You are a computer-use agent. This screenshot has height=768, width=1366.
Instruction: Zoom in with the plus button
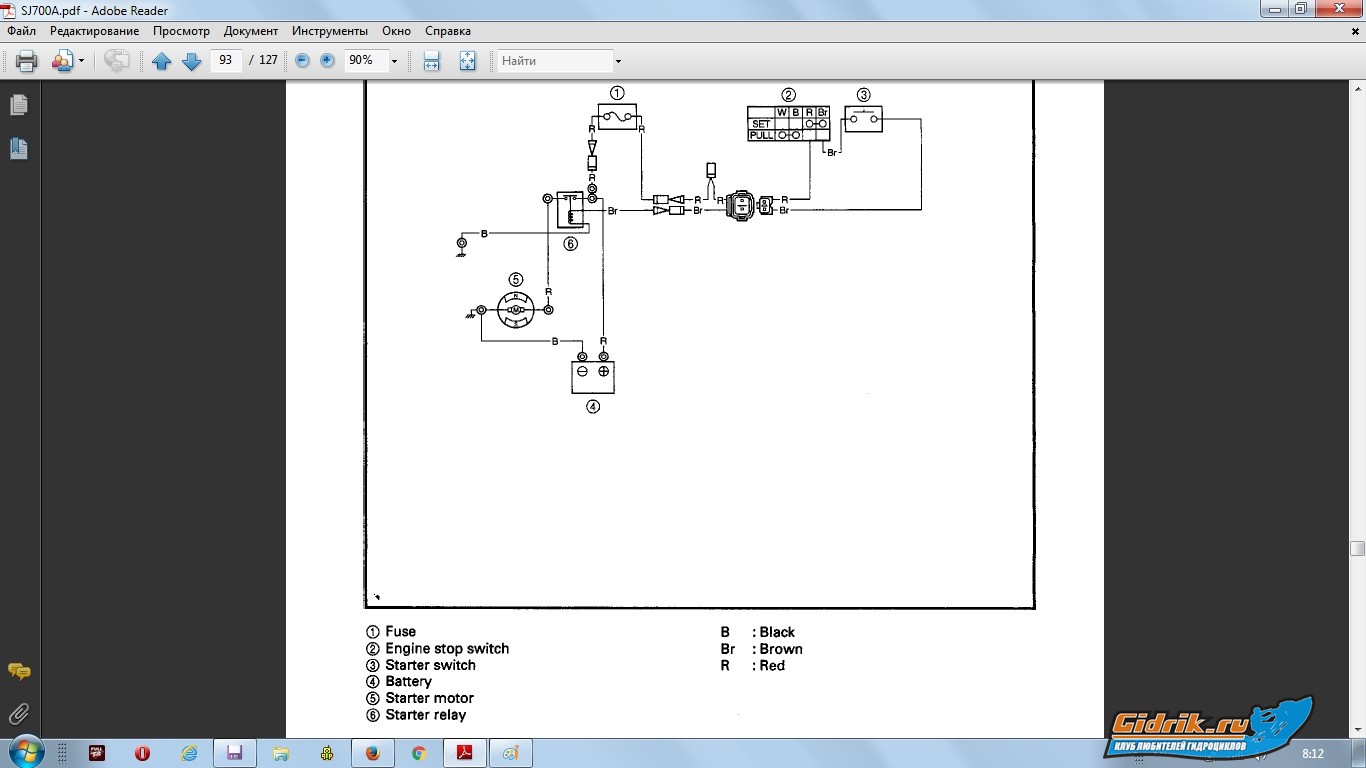click(327, 61)
